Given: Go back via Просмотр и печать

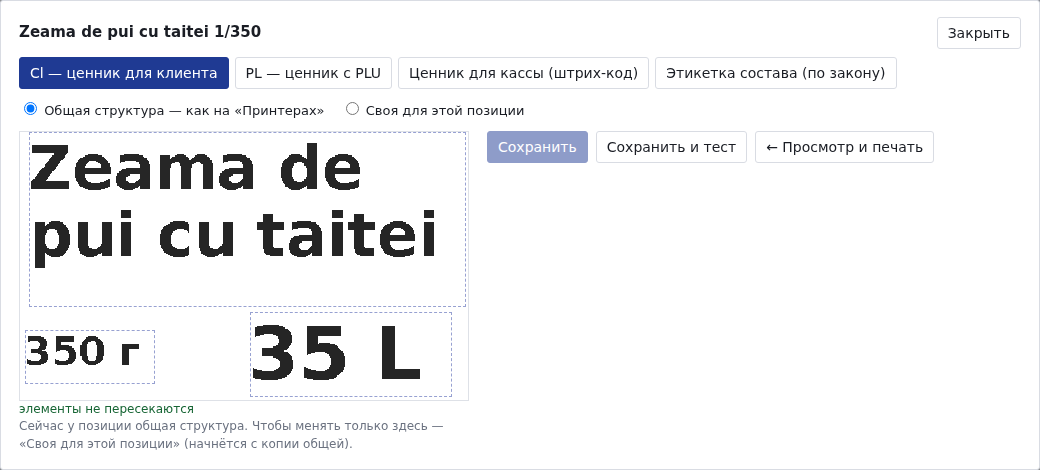Looking at the screenshot, I should tap(844, 147).
